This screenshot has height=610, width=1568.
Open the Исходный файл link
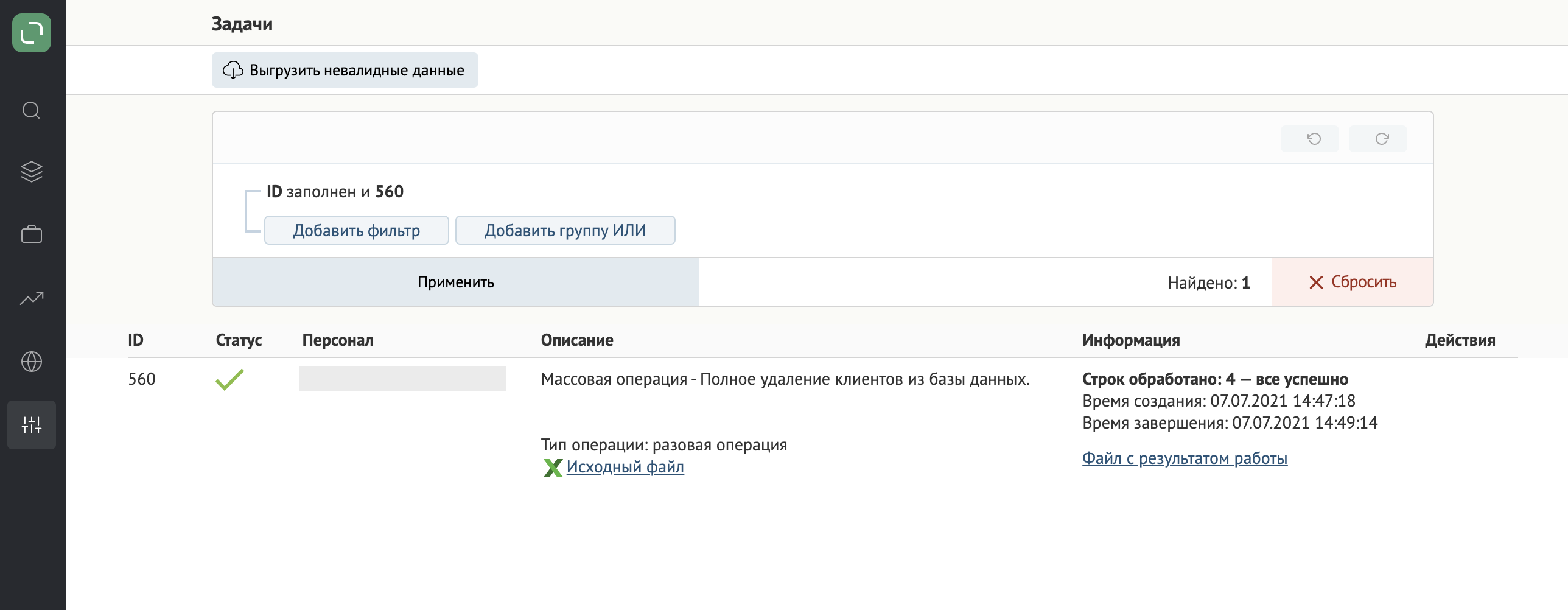(x=625, y=467)
